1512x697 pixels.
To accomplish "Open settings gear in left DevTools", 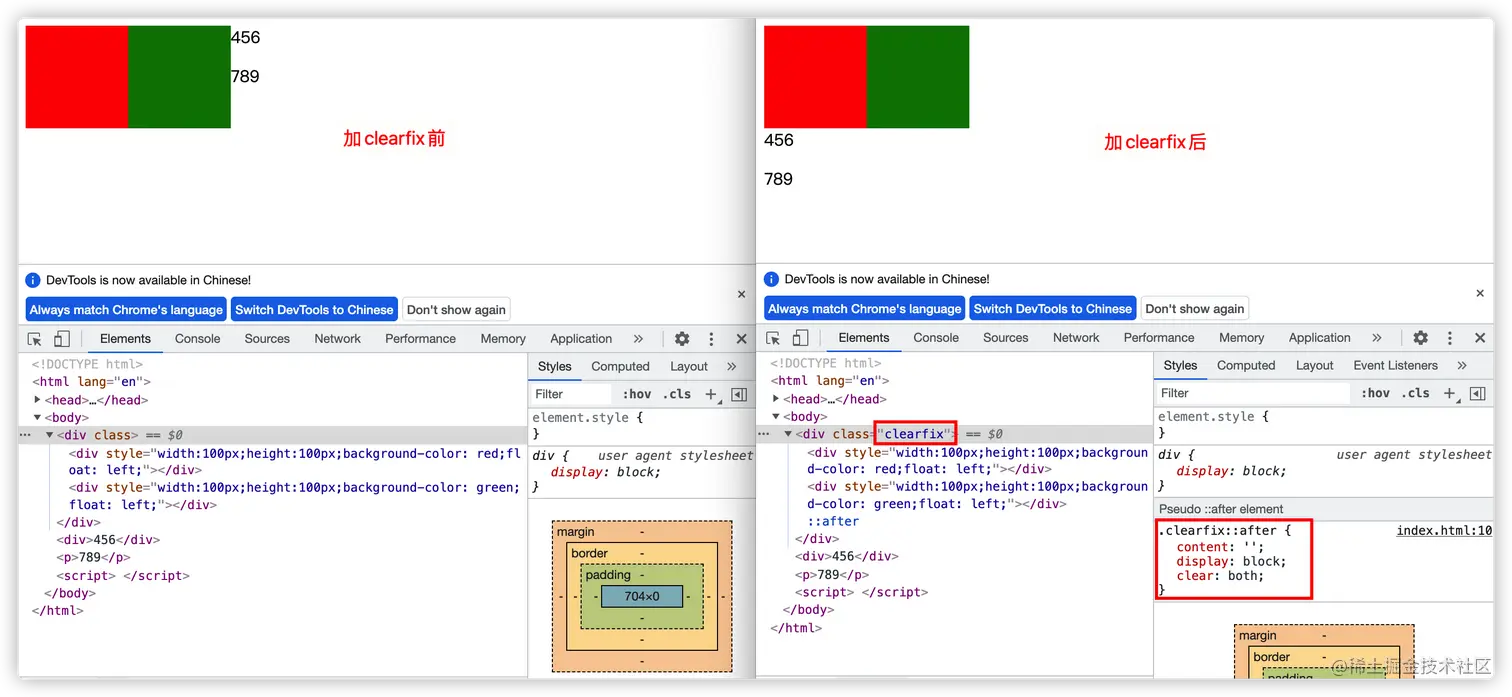I will coord(682,339).
